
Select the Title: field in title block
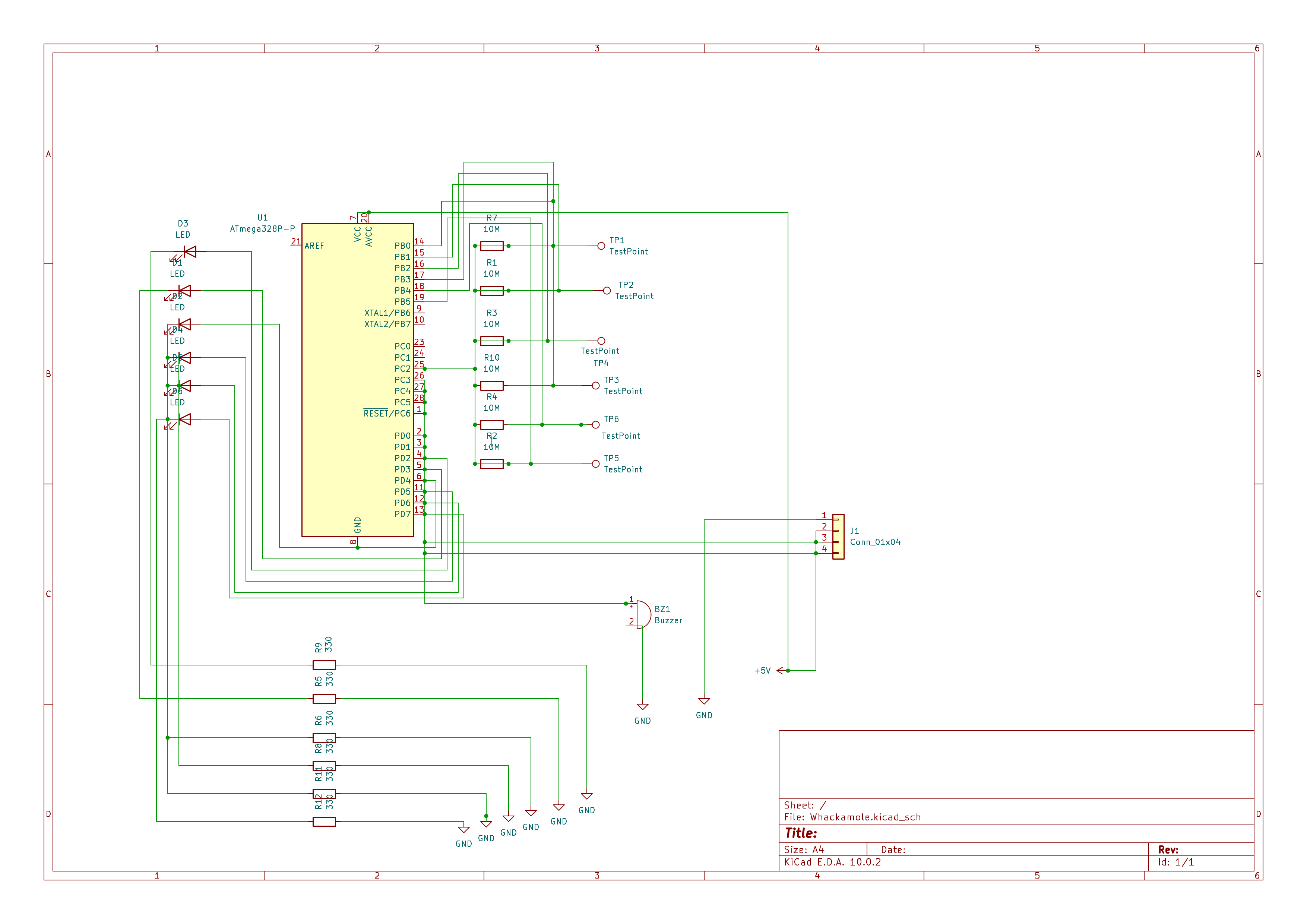[801, 833]
